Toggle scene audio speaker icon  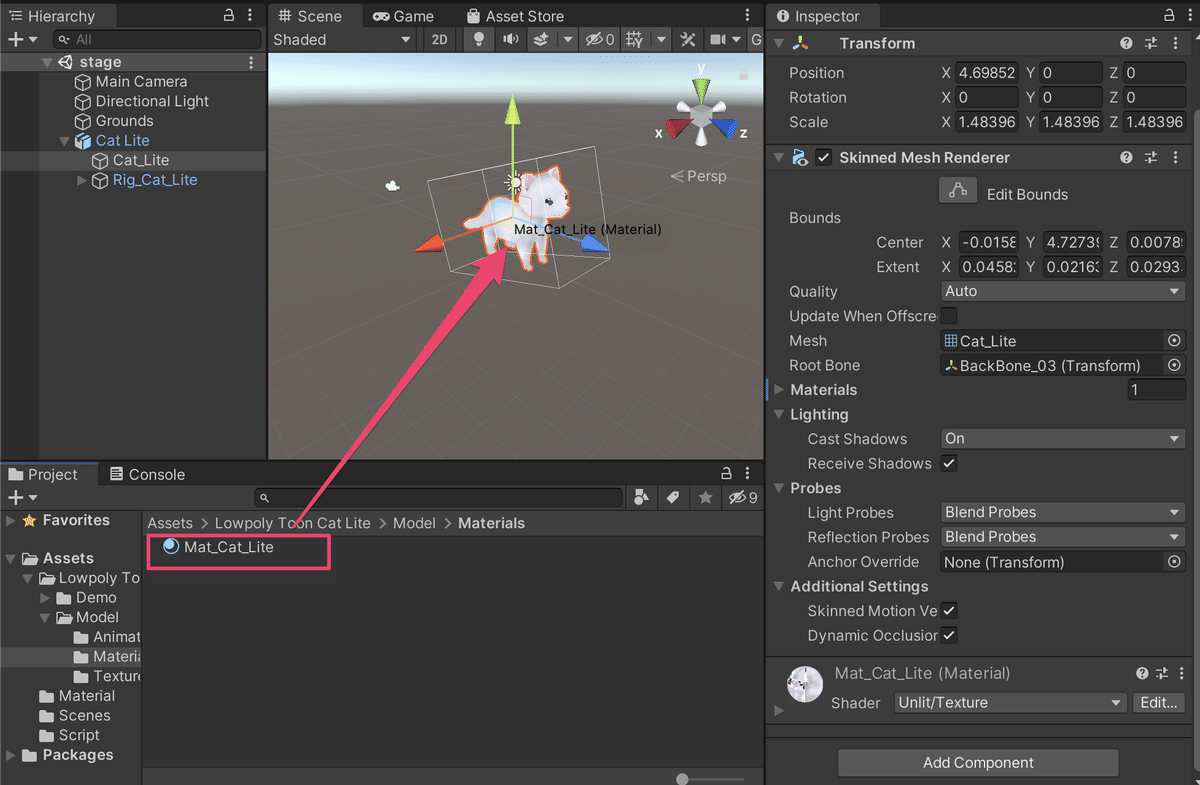pyautogui.click(x=510, y=40)
